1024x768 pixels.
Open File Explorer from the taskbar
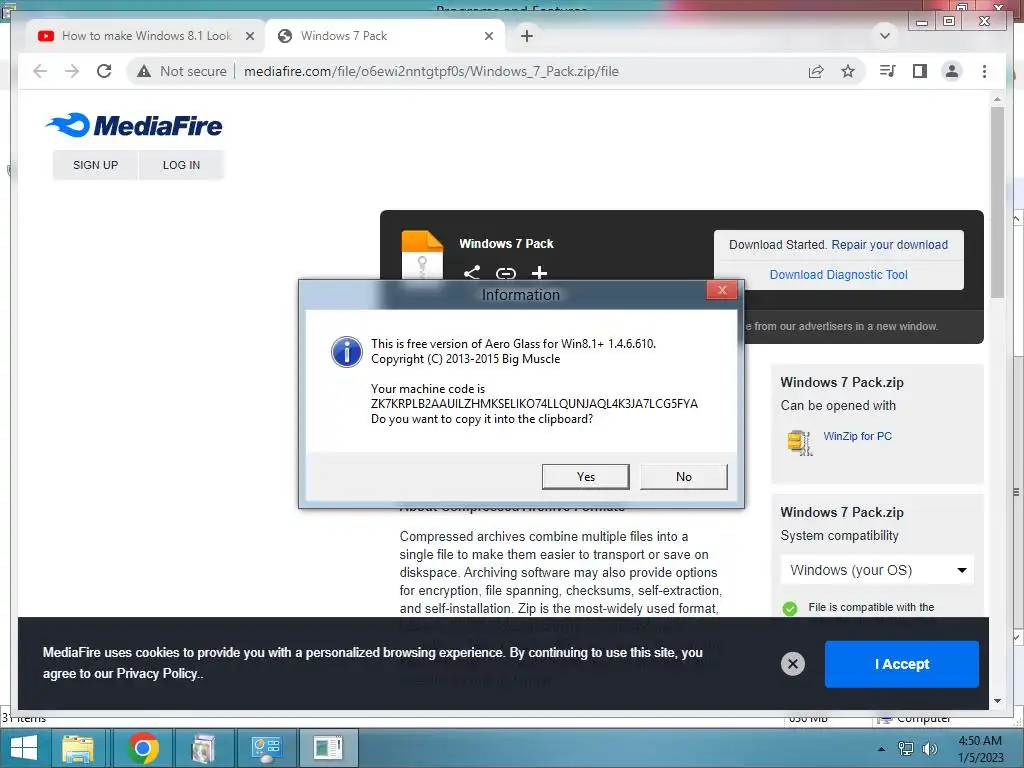point(78,748)
